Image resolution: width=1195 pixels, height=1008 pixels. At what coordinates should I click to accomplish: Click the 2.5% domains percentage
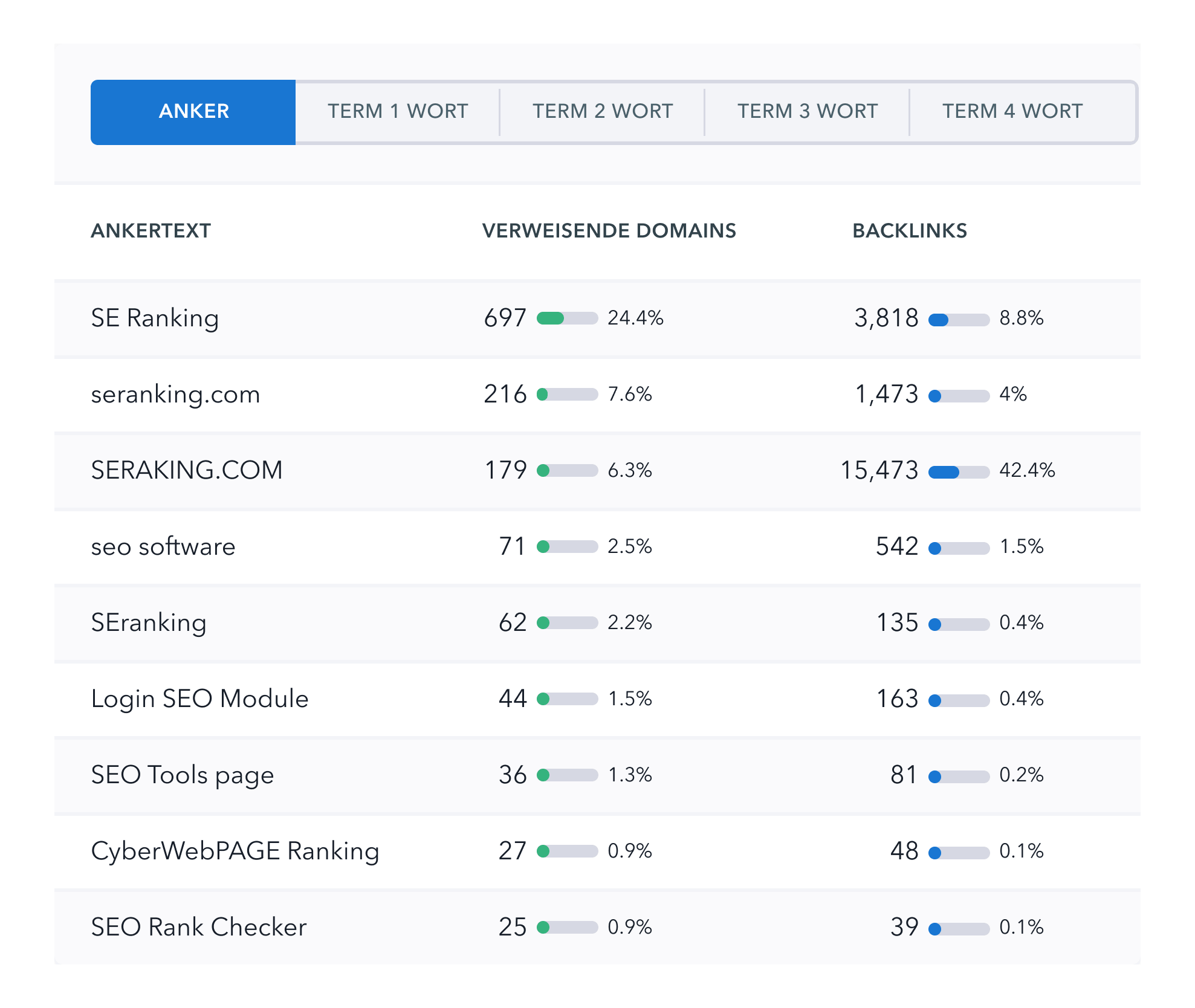click(630, 546)
